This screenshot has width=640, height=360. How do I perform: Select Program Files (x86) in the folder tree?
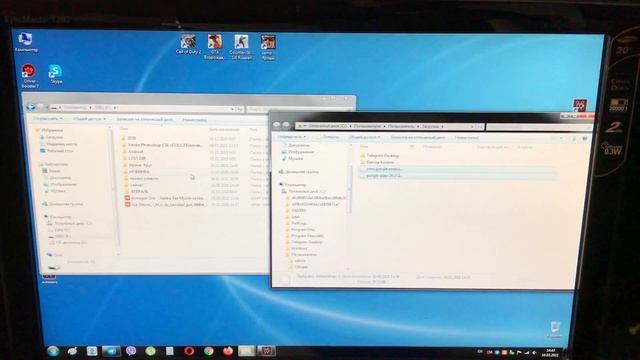305,236
